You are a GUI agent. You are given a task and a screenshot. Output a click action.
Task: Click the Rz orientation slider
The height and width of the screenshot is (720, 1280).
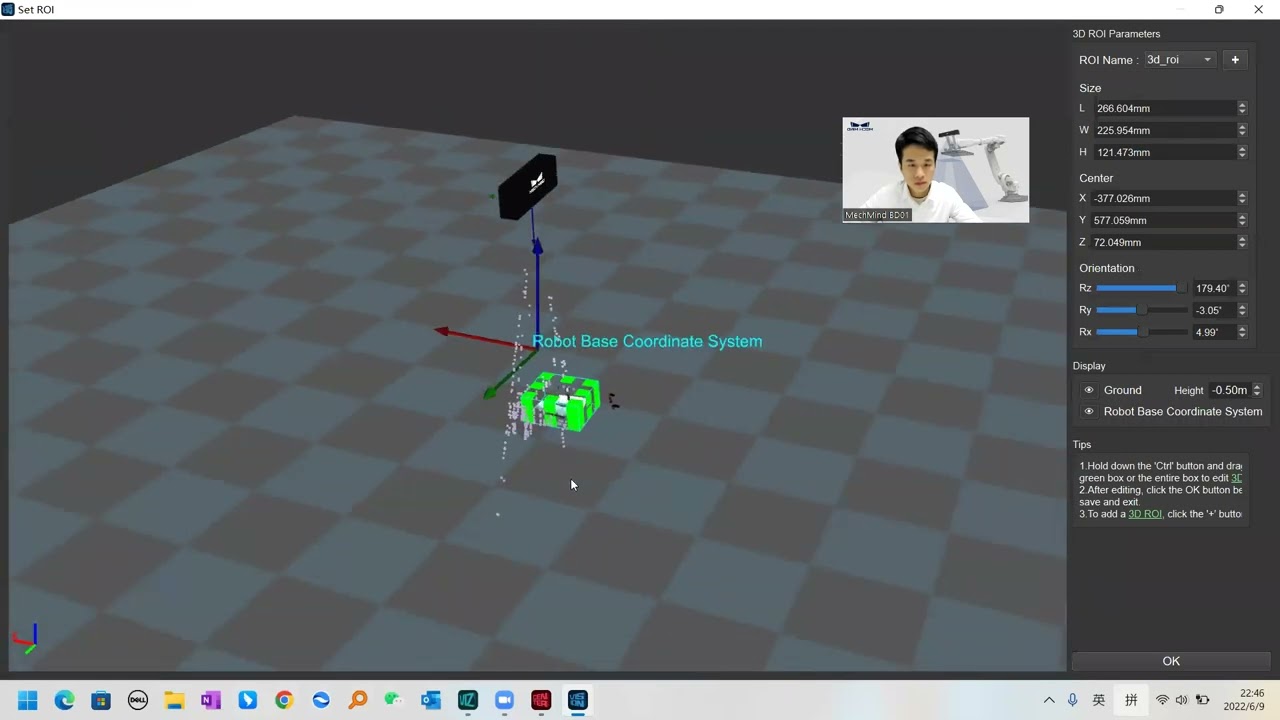pyautogui.click(x=1141, y=288)
